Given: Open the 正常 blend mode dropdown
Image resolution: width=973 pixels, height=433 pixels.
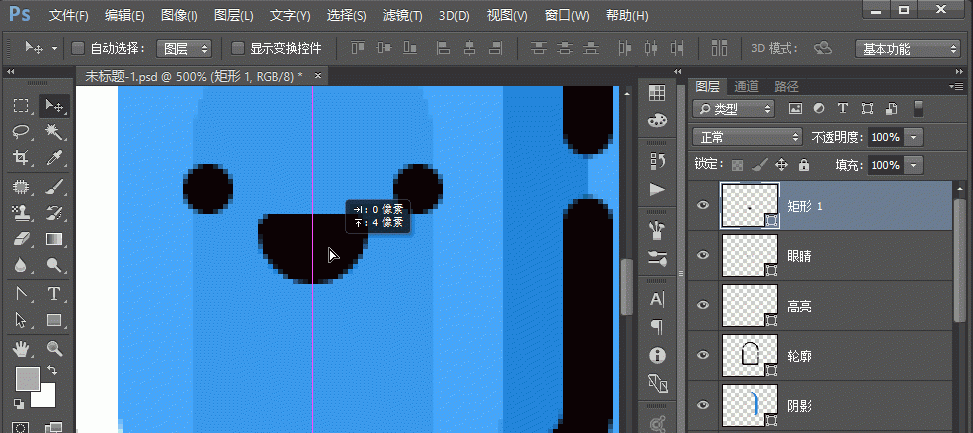Looking at the screenshot, I should (748, 136).
